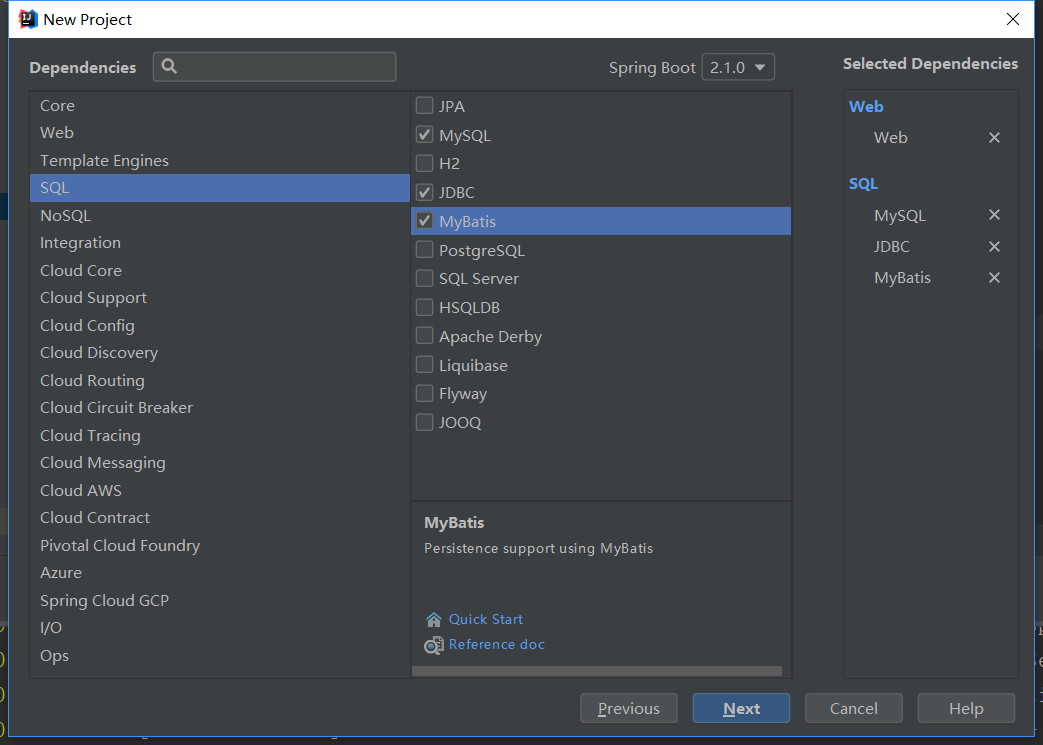Remove MyBatis from Selected Dependencies
Viewport: 1043px width, 745px height.
point(994,277)
